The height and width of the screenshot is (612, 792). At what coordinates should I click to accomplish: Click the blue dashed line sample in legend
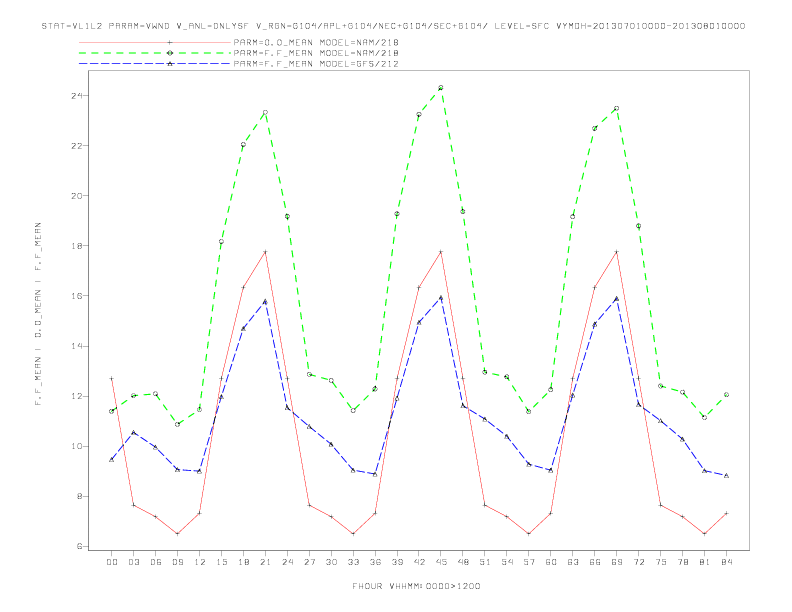155,64
